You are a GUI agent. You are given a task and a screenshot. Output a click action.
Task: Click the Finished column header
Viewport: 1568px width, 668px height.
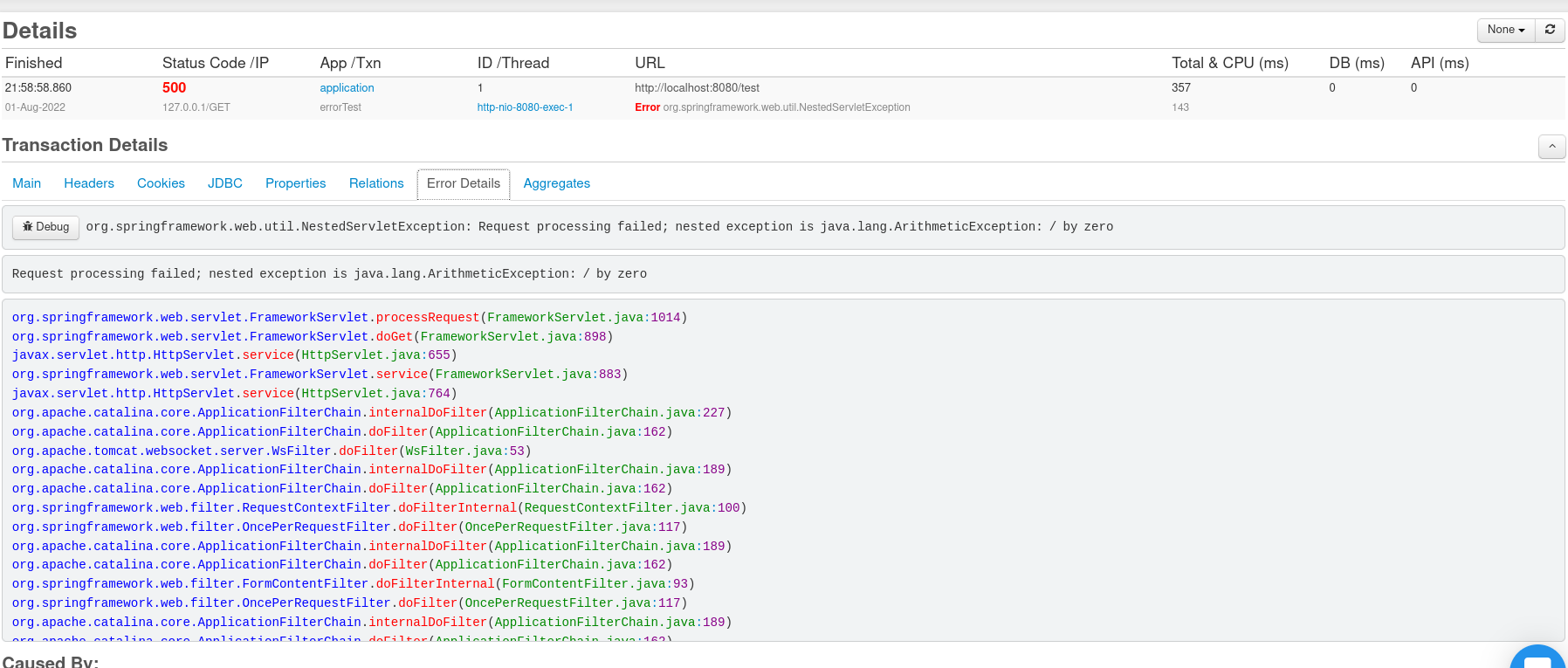[33, 63]
